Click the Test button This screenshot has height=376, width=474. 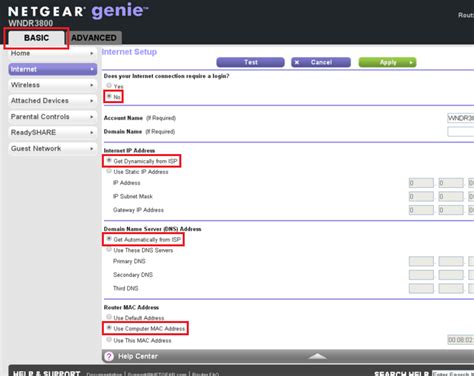tap(250, 62)
